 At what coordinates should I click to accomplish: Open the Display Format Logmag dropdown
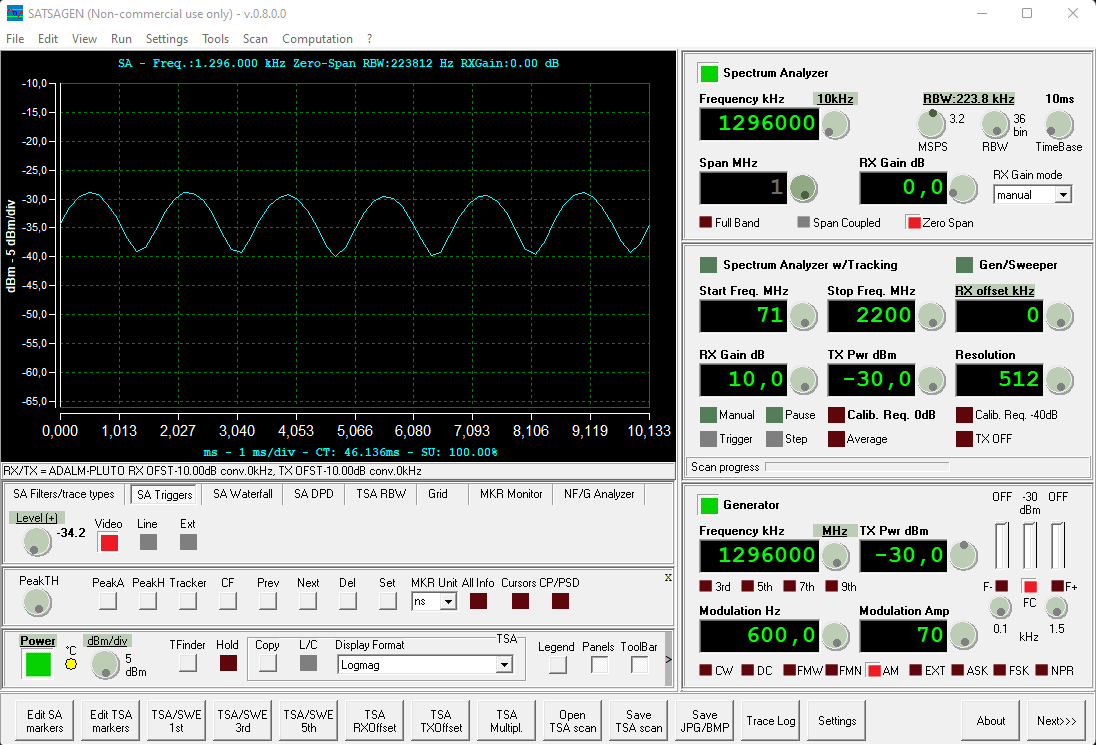click(504, 665)
